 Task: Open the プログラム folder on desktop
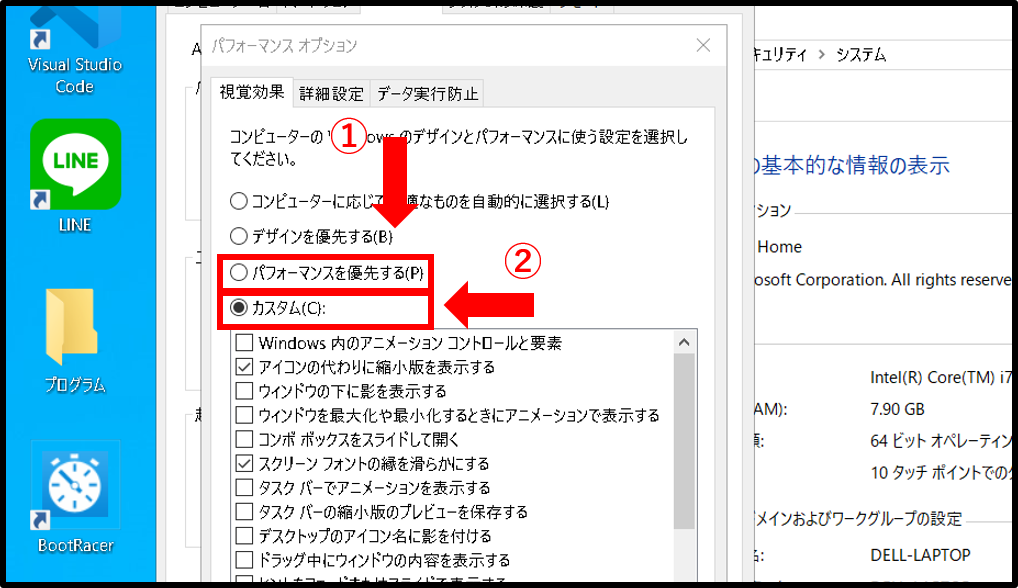(x=75, y=340)
